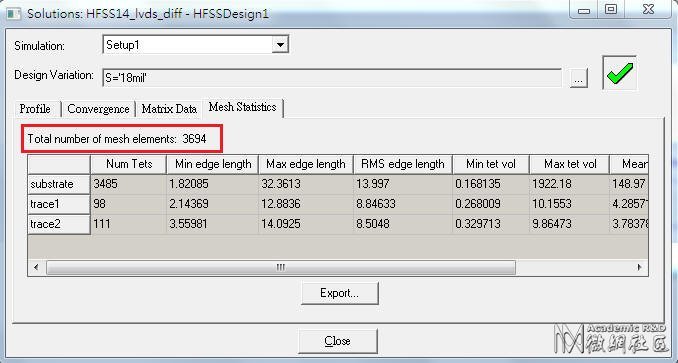Select the trace1 row header

[59, 204]
